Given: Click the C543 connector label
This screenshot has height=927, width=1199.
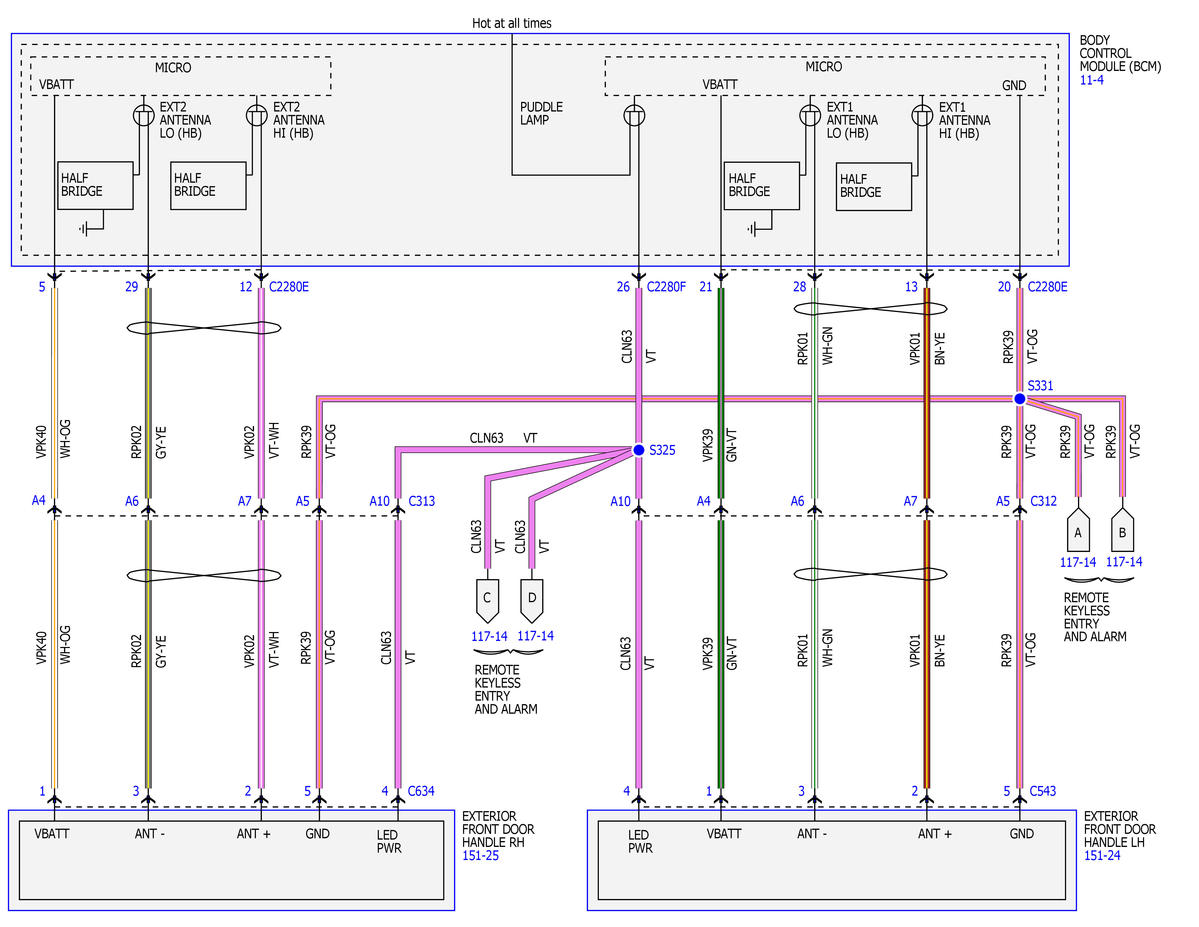Looking at the screenshot, I should point(1042,792).
